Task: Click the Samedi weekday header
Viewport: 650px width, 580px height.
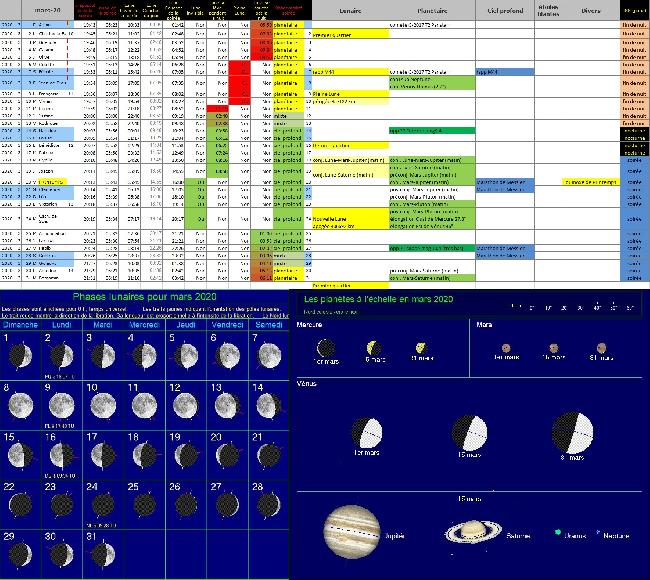Action: point(269,325)
